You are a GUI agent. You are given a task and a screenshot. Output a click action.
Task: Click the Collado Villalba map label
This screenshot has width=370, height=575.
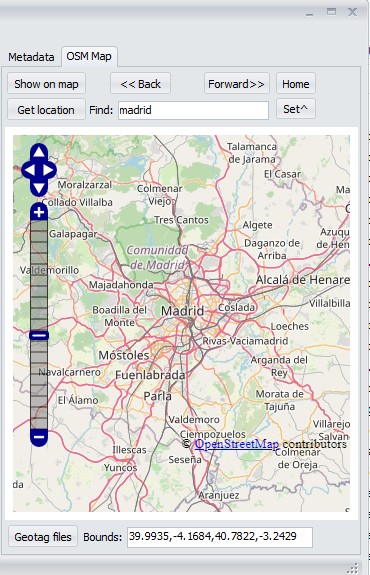pyautogui.click(x=77, y=202)
